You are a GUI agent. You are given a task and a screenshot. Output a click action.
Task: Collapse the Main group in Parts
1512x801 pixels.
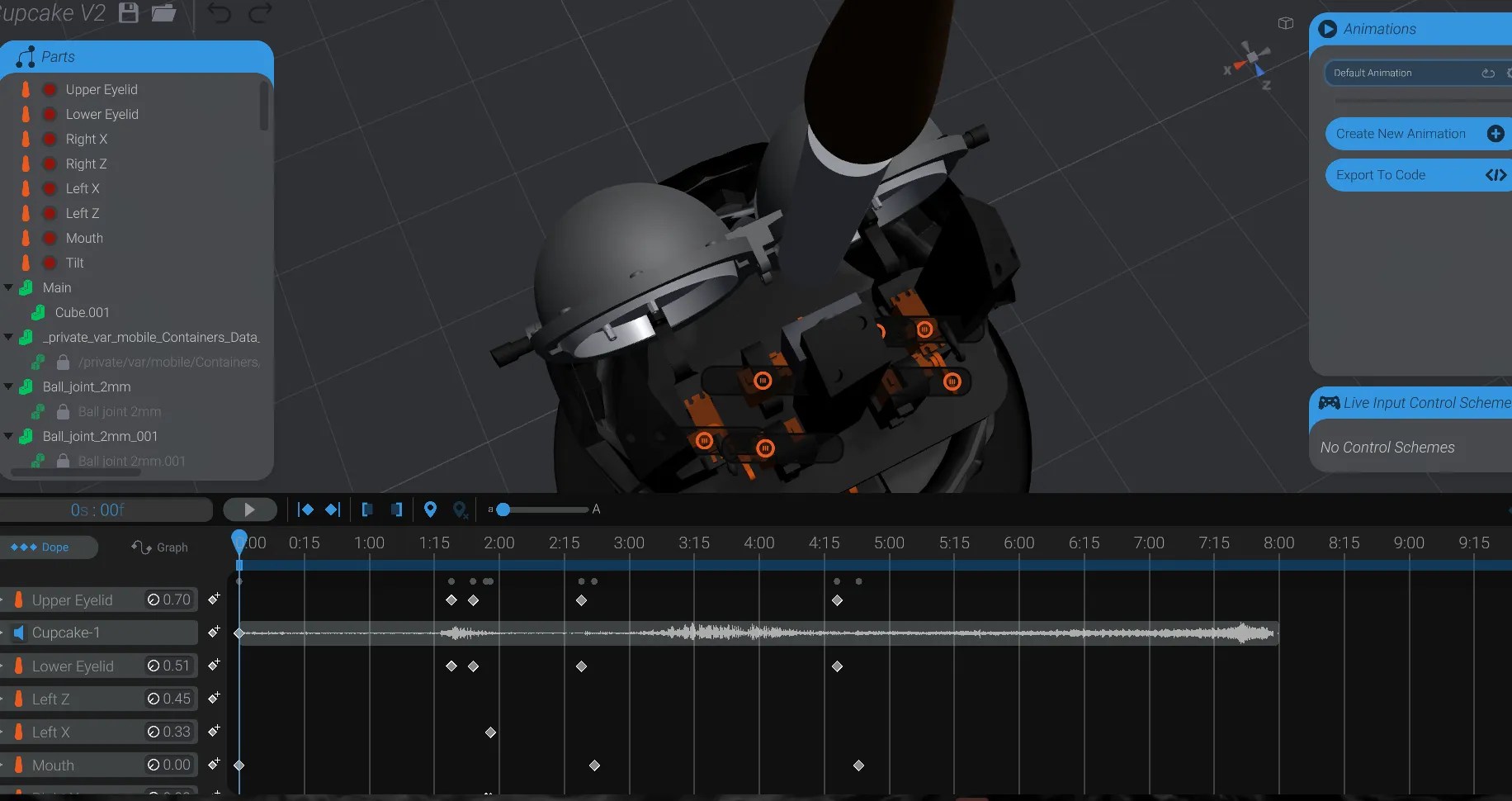pyautogui.click(x=8, y=287)
